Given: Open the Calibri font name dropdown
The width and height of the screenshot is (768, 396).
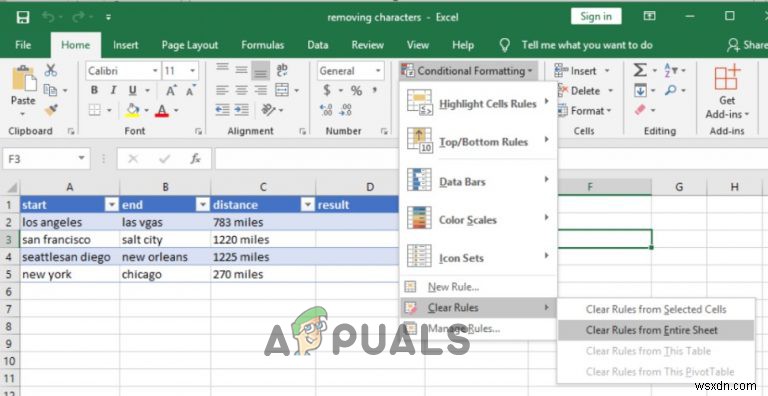Looking at the screenshot, I should 155,71.
